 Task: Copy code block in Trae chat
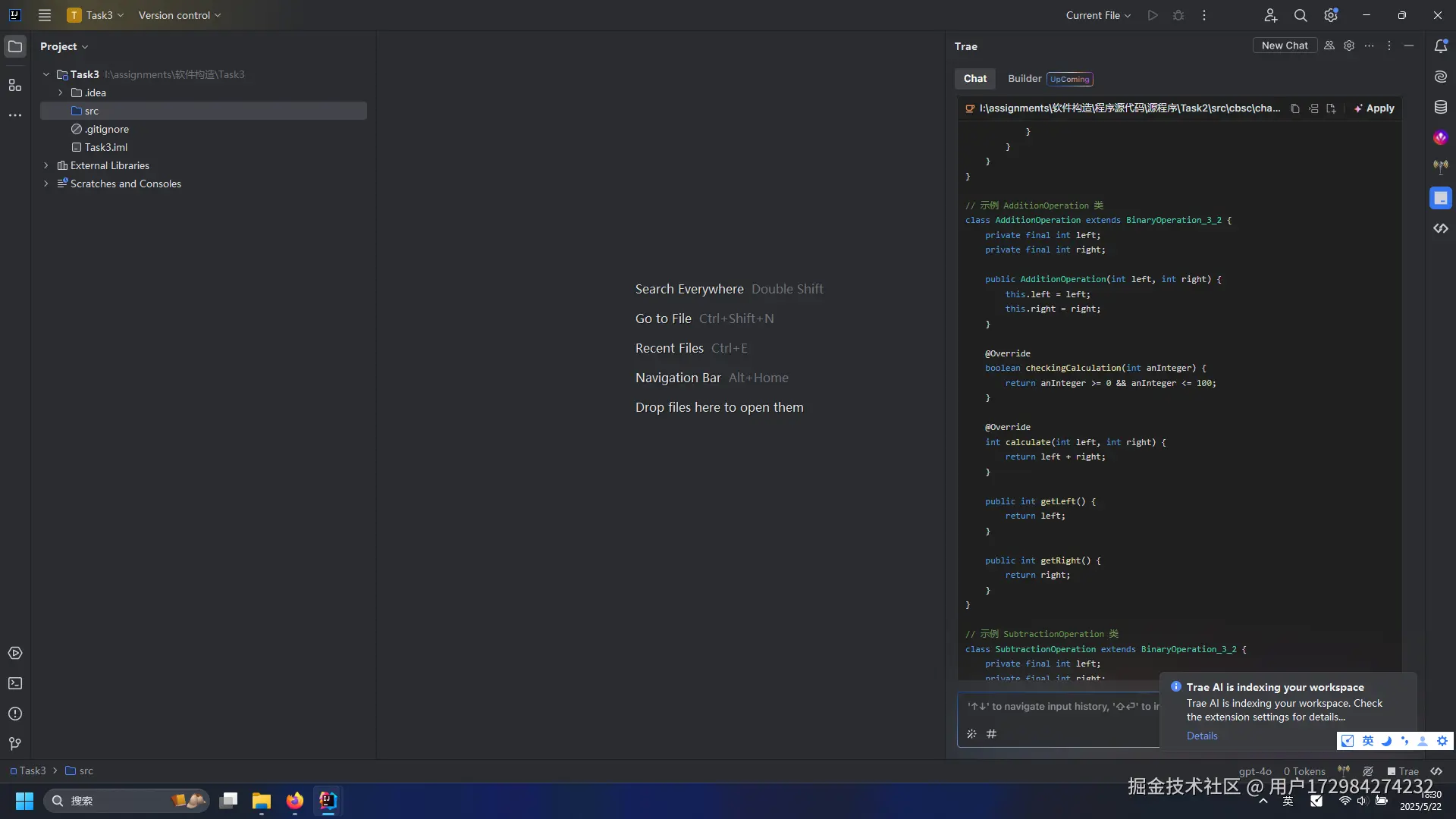1295,108
